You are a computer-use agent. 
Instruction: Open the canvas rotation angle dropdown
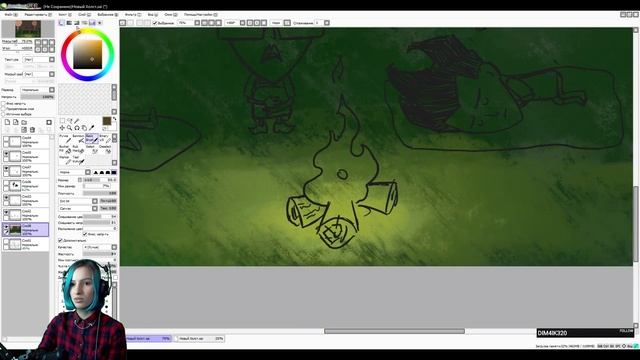point(242,23)
